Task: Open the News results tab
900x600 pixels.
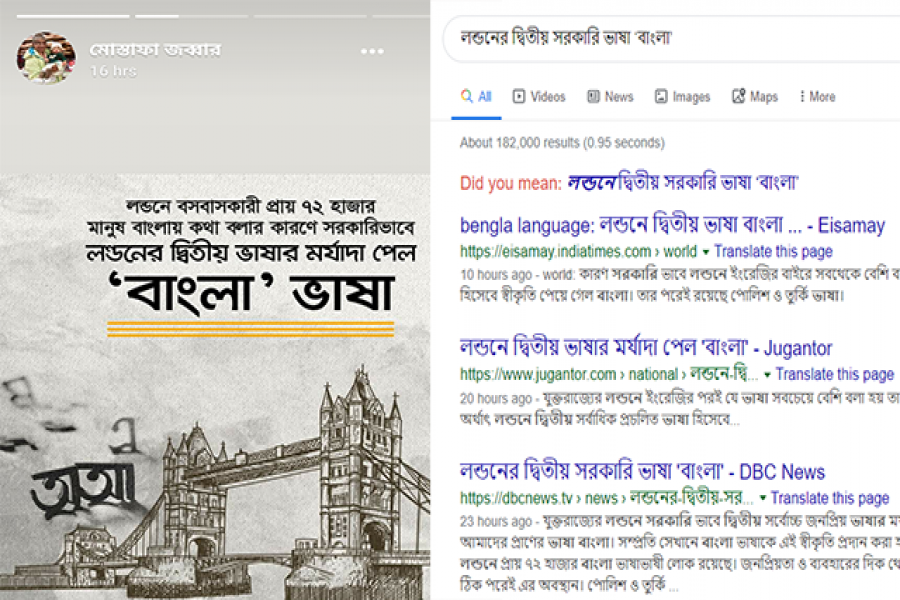Action: coord(610,97)
